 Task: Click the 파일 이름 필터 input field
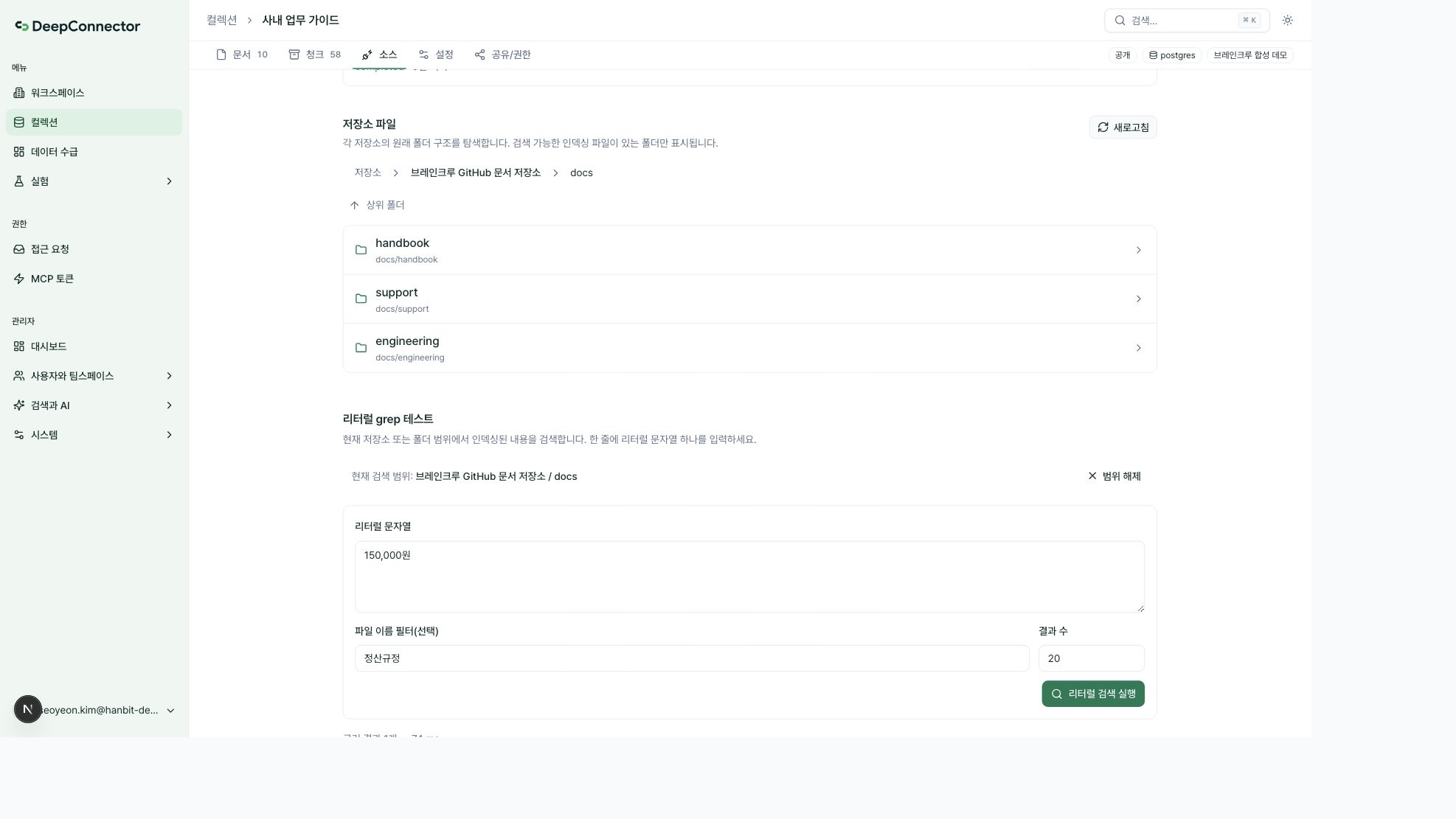692,658
